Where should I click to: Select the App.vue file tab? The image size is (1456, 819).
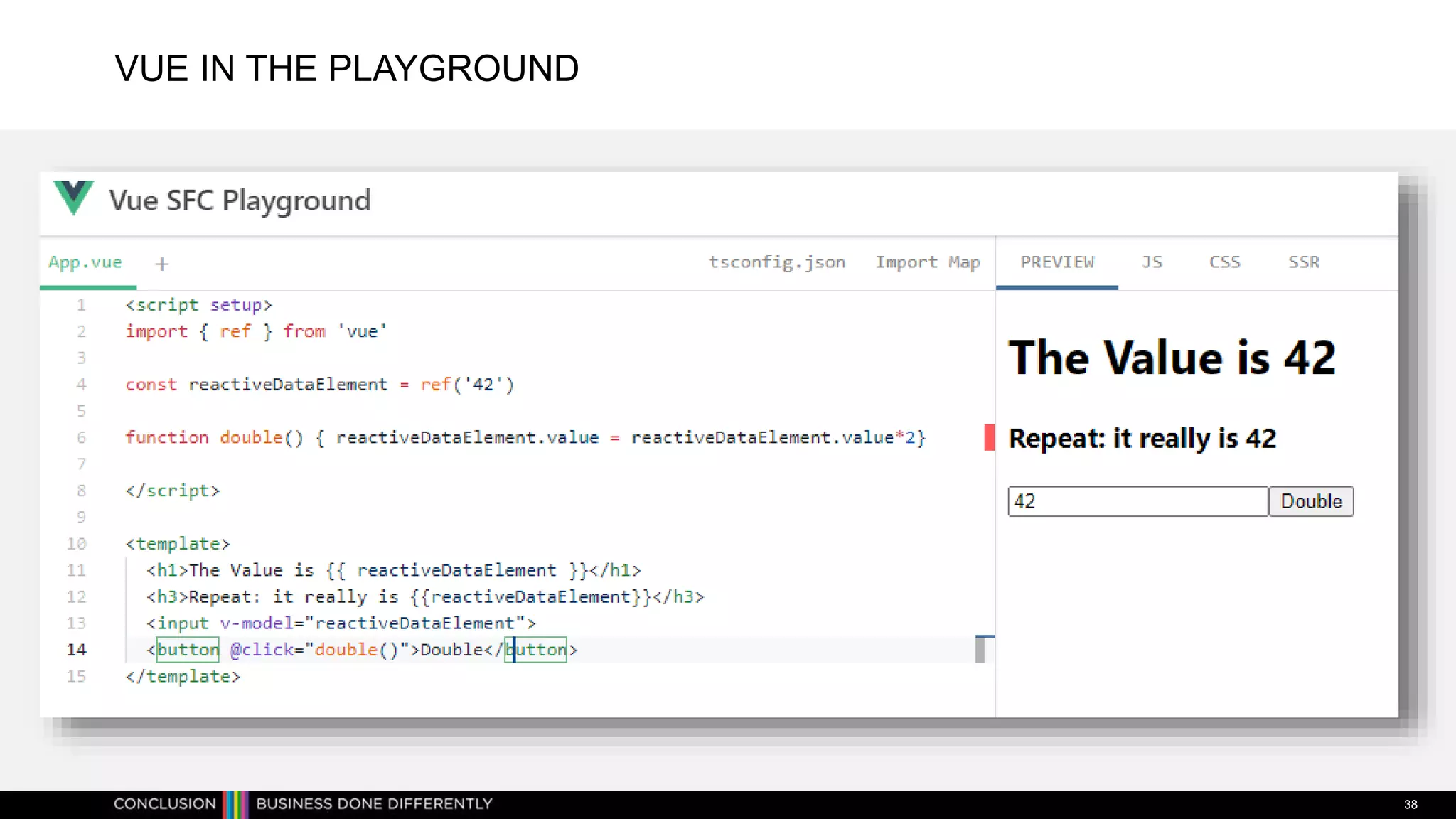[x=85, y=262]
